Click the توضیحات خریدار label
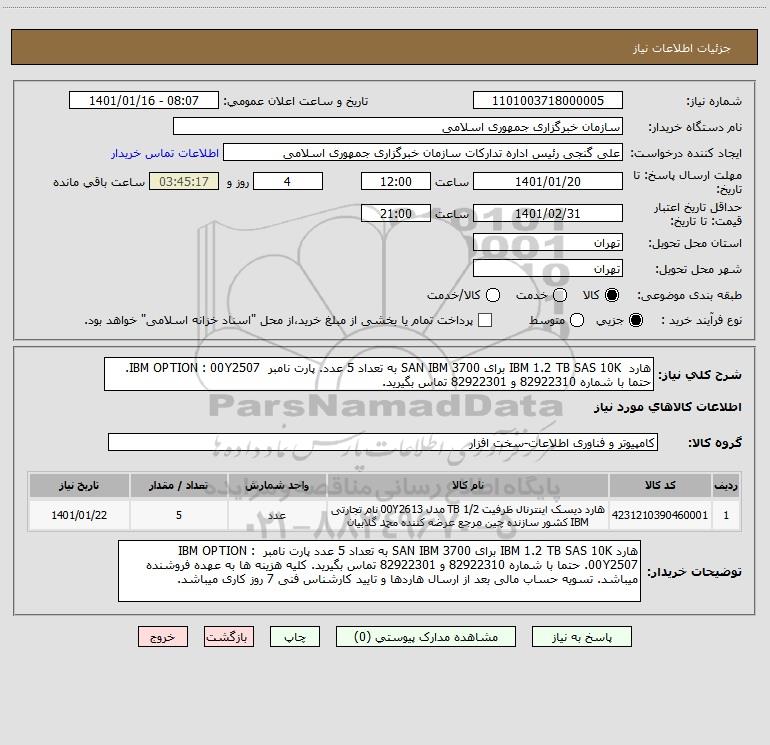 pos(694,572)
